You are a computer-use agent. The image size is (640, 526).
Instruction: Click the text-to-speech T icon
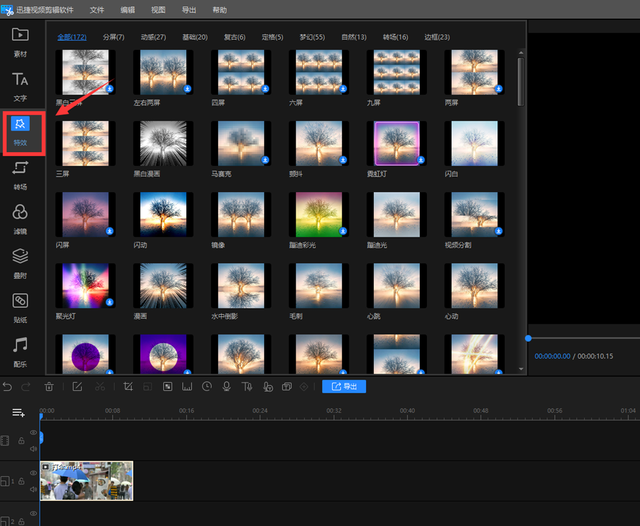coord(247,386)
